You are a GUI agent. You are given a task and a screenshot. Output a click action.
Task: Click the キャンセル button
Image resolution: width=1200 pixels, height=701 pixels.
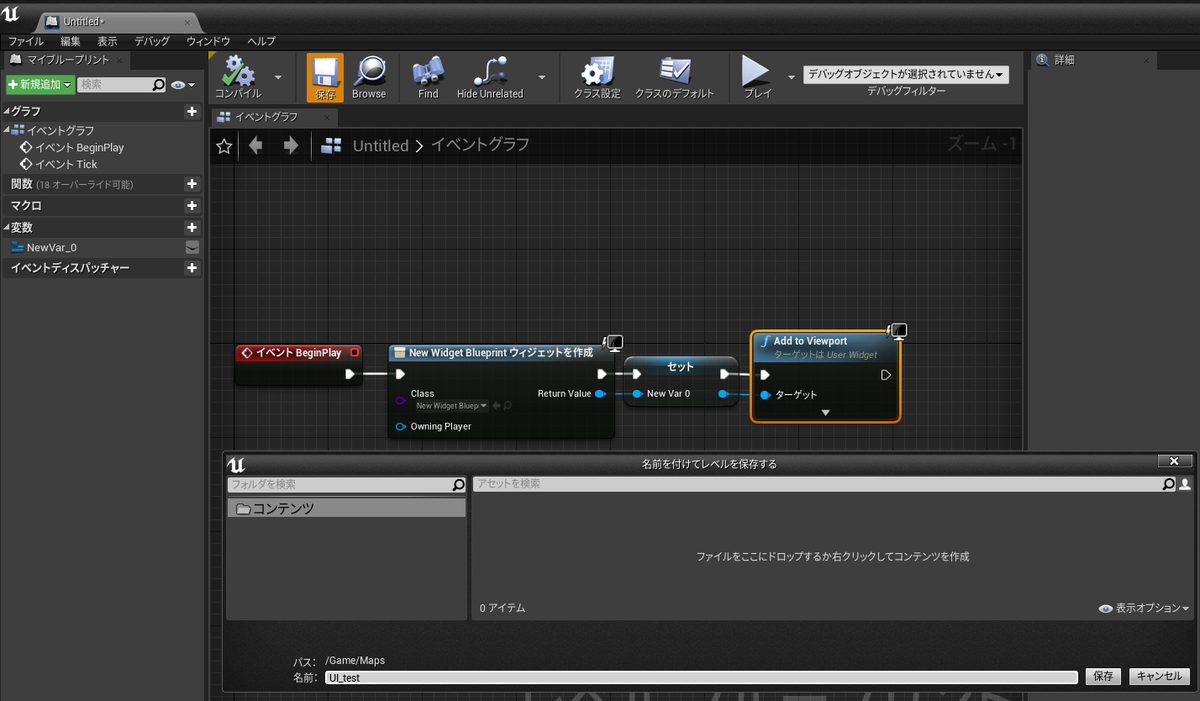click(1160, 677)
